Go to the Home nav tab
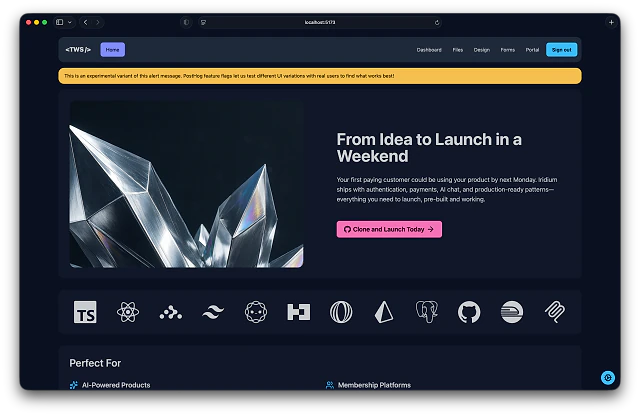This screenshot has height=416, width=640. tap(113, 50)
